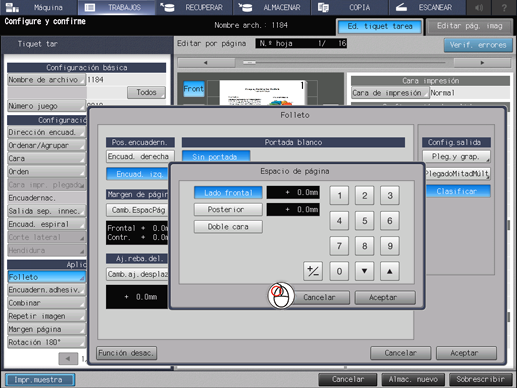
Task: Increase value with up arrow key
Action: tap(390, 271)
